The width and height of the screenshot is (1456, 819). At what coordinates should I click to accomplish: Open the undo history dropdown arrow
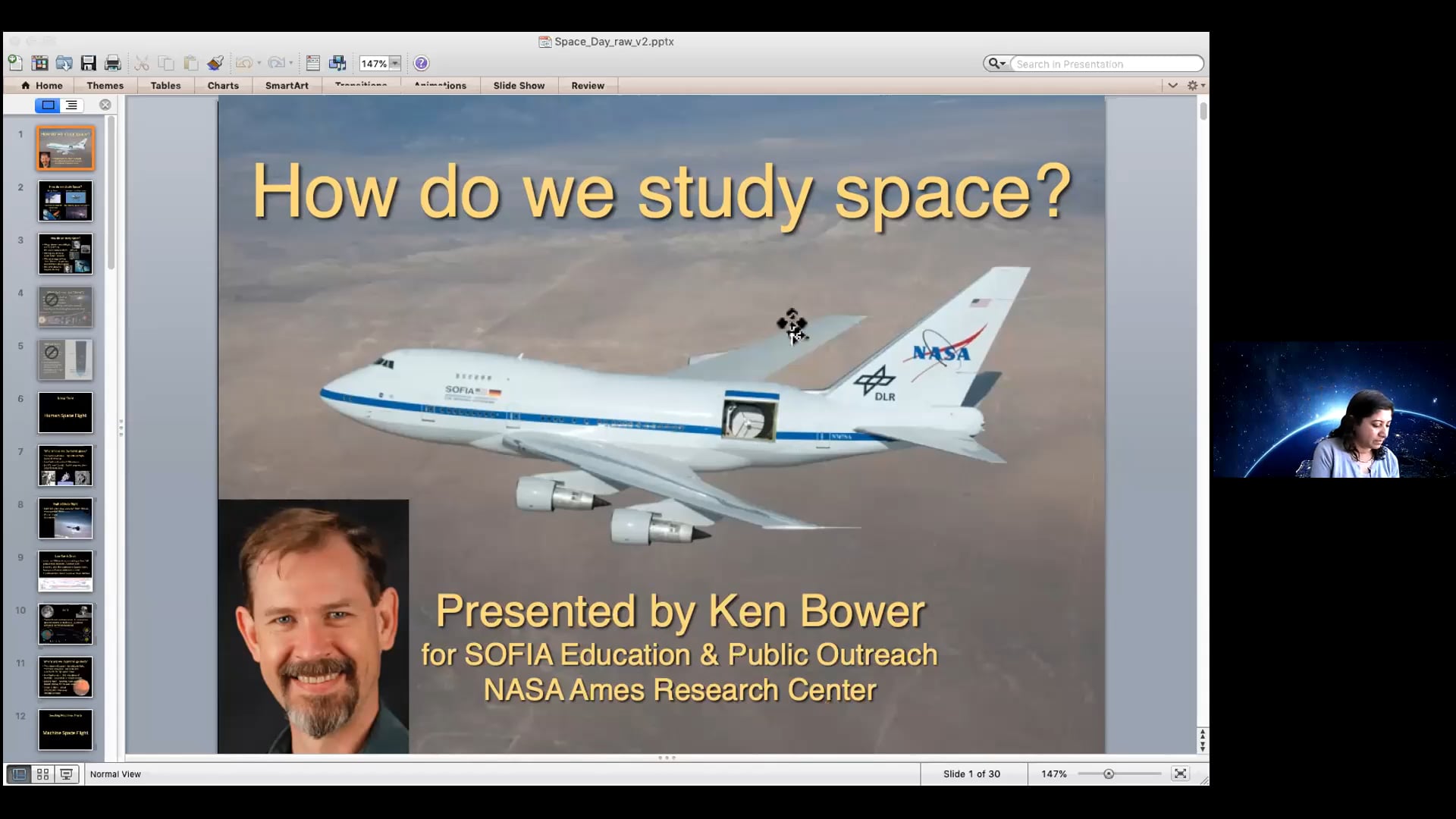click(259, 63)
